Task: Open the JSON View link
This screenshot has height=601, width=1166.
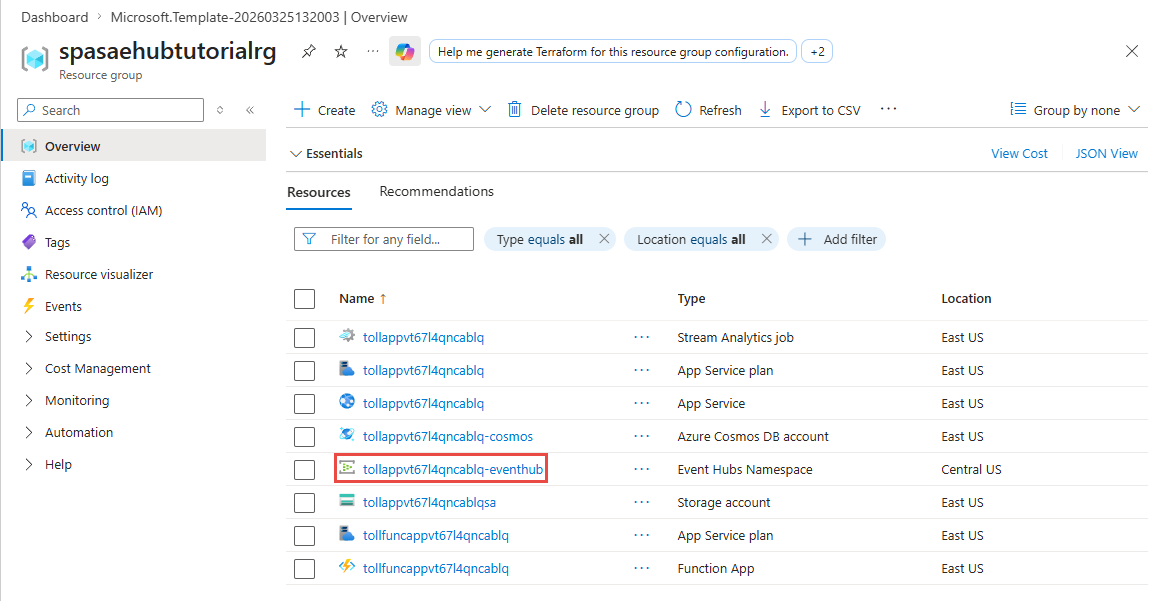Action: [1107, 153]
